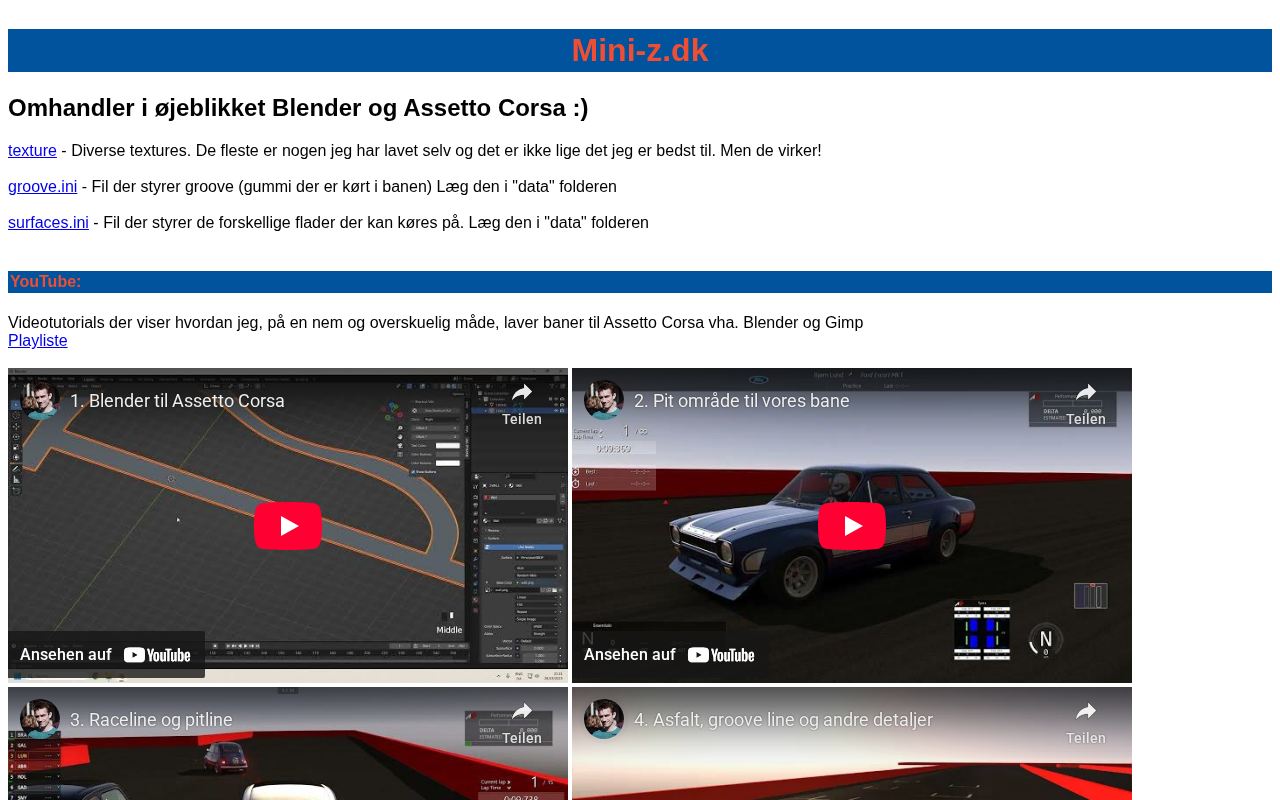Image resolution: width=1280 pixels, height=800 pixels.
Task: Open the surfaces.ini link
Action: [x=48, y=223]
